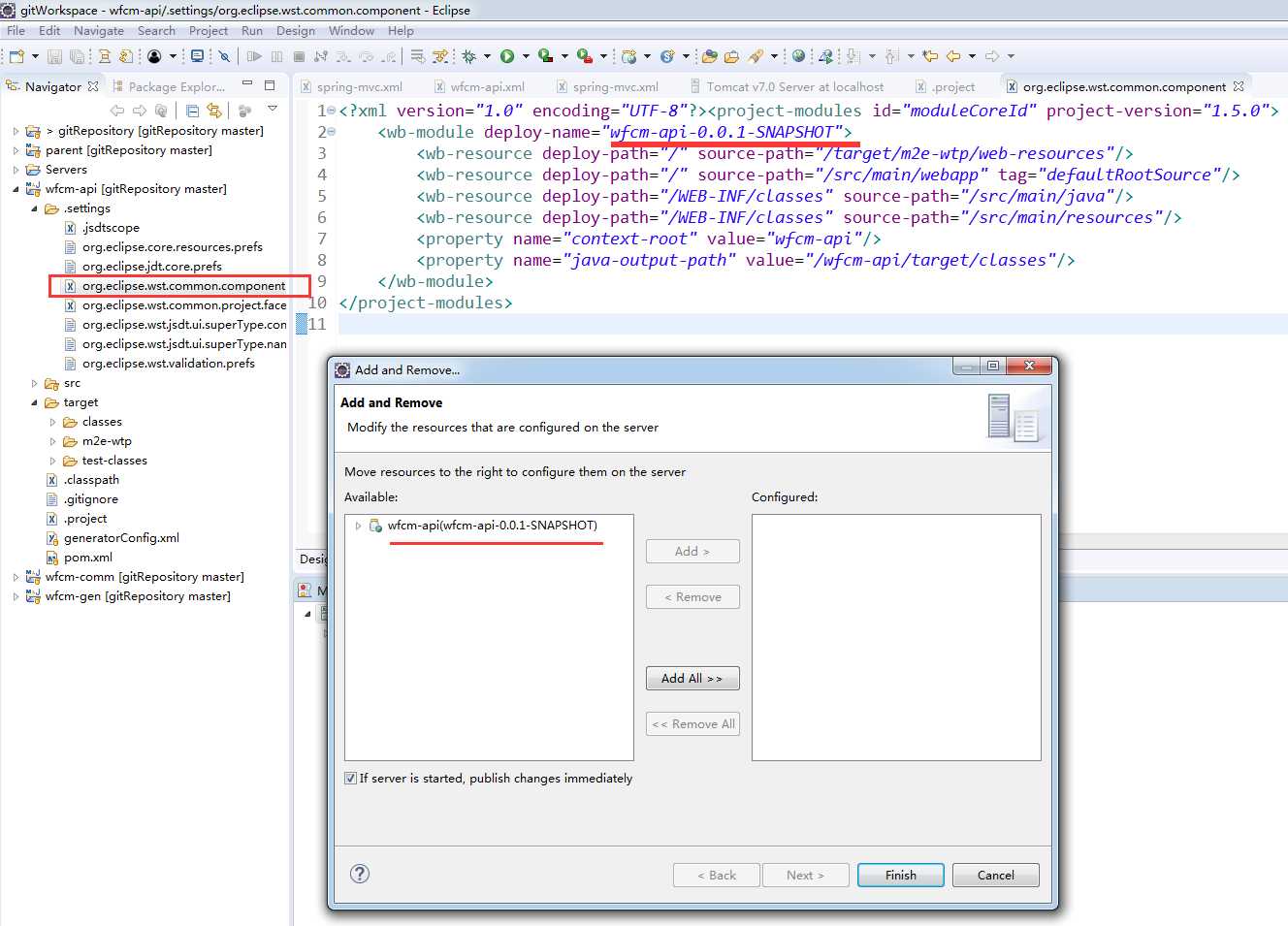Open Navigator View Menu dropdown
1288x926 pixels.
coord(273,109)
